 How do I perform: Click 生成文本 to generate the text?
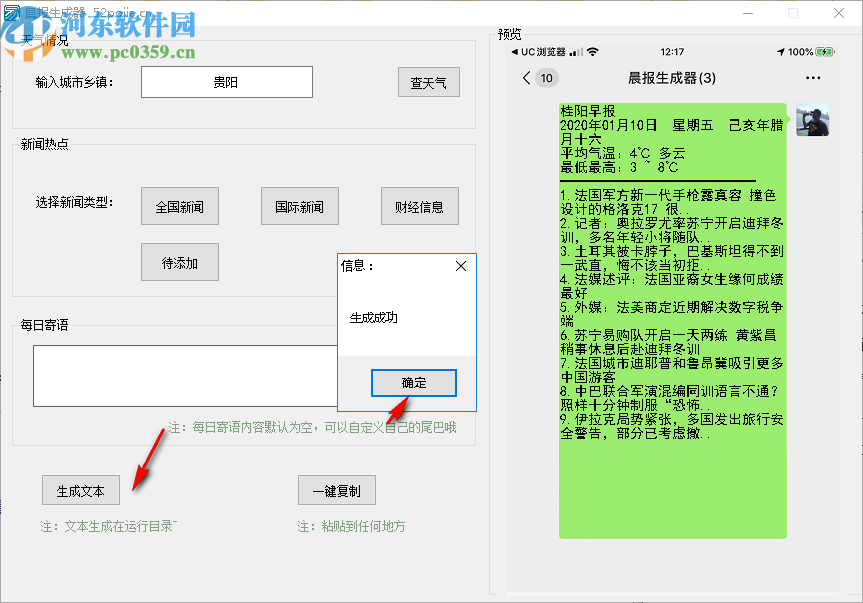pyautogui.click(x=80, y=490)
